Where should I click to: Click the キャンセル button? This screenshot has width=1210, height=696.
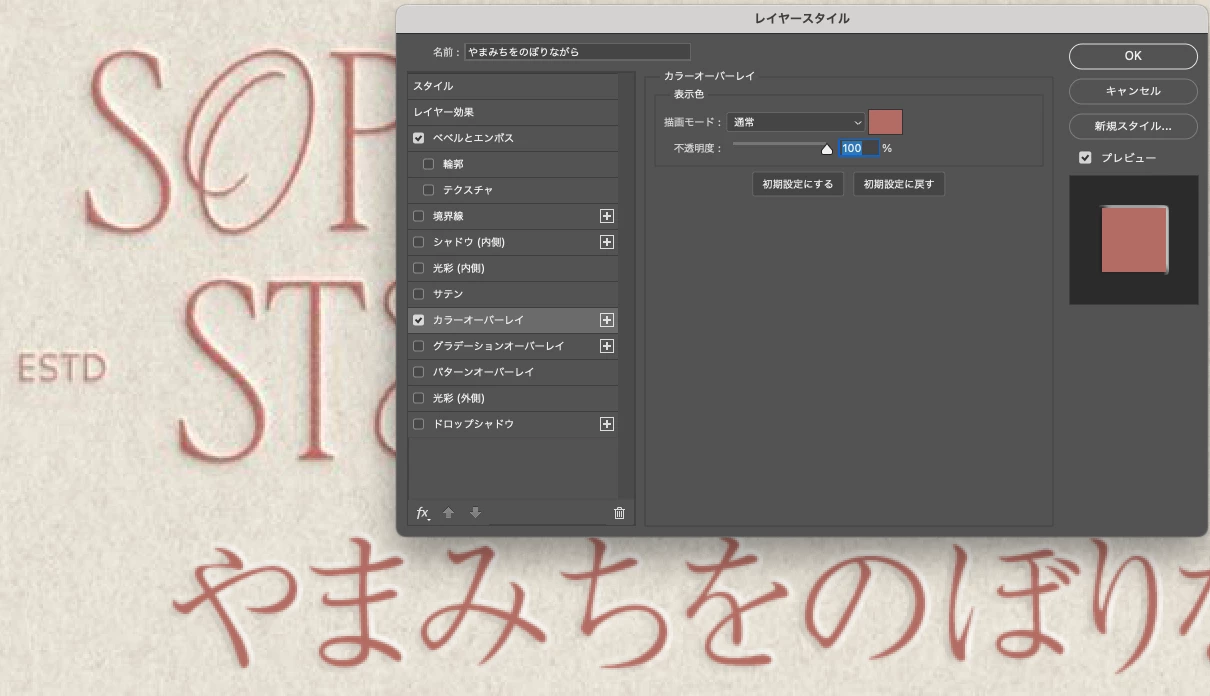1133,91
